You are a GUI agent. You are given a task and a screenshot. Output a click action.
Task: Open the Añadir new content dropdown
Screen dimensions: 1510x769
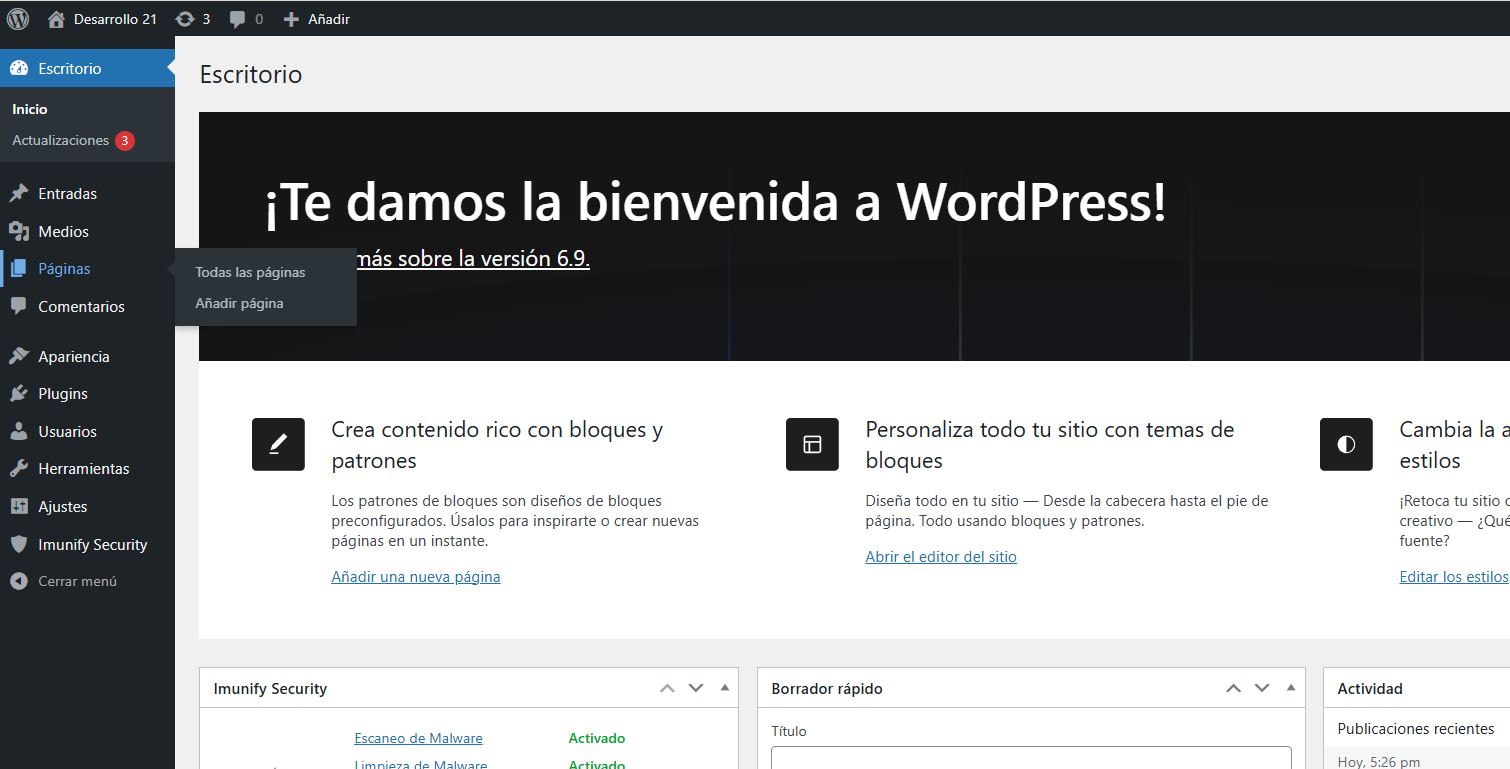[x=317, y=19]
